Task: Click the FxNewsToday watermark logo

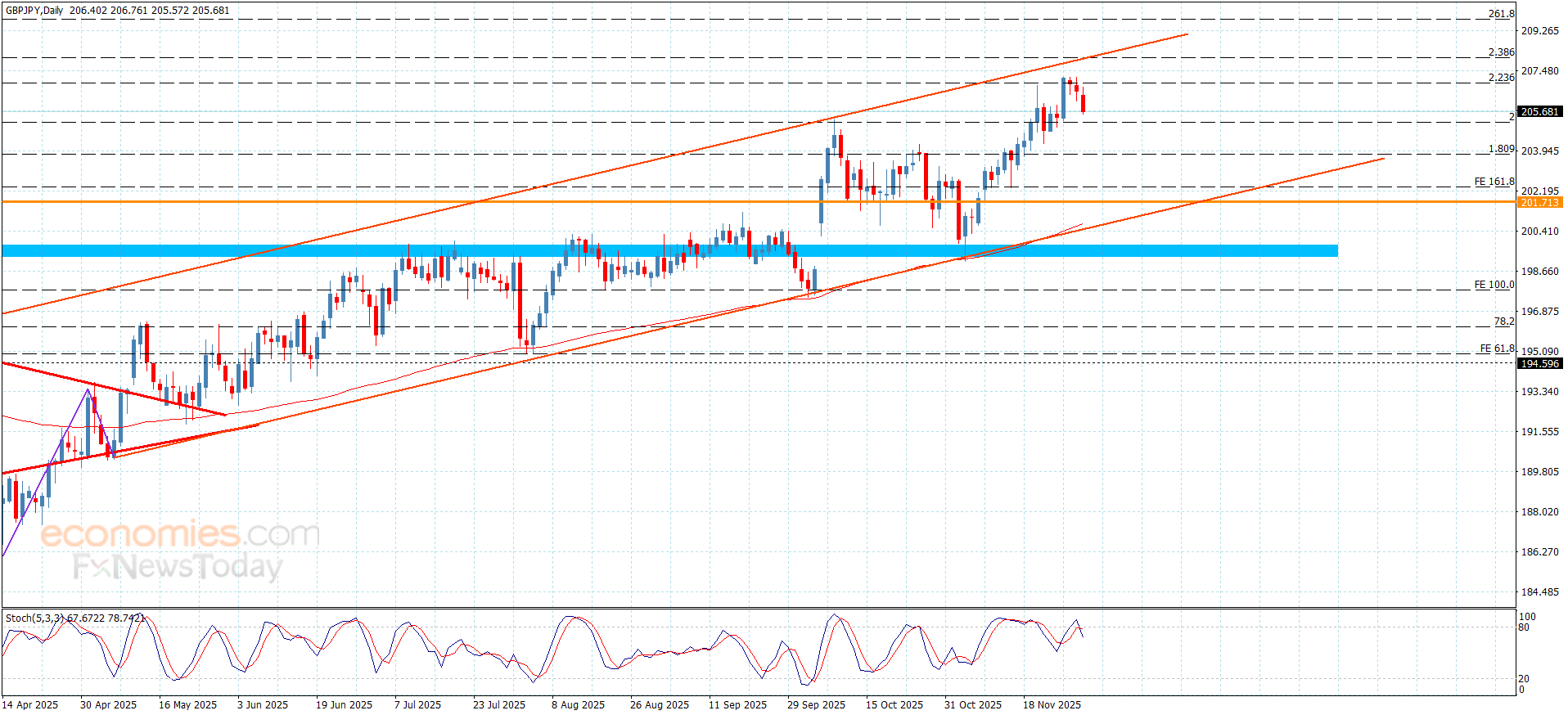Action: (178, 567)
